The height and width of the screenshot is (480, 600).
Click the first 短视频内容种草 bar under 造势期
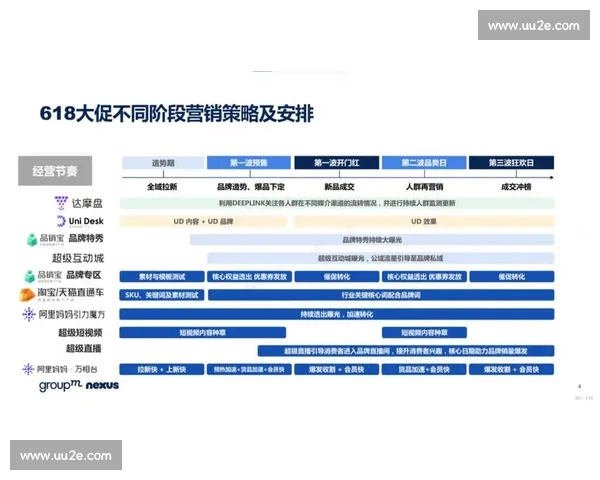pos(203,333)
